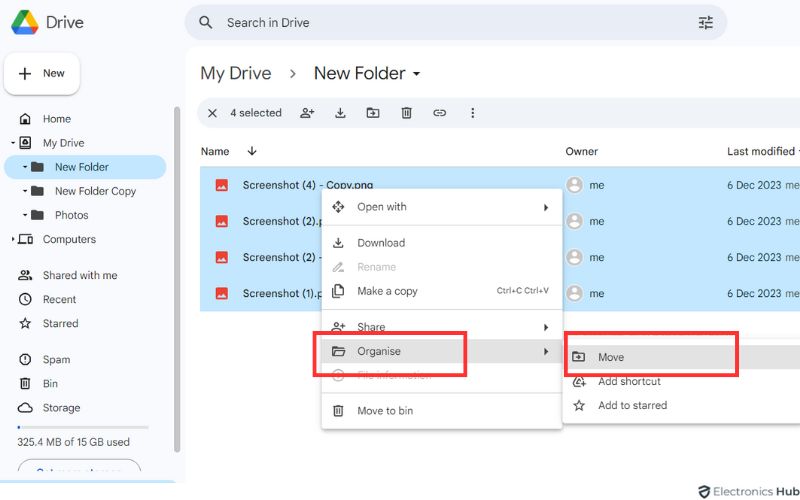Select My Drive in sidebar

coord(63,143)
